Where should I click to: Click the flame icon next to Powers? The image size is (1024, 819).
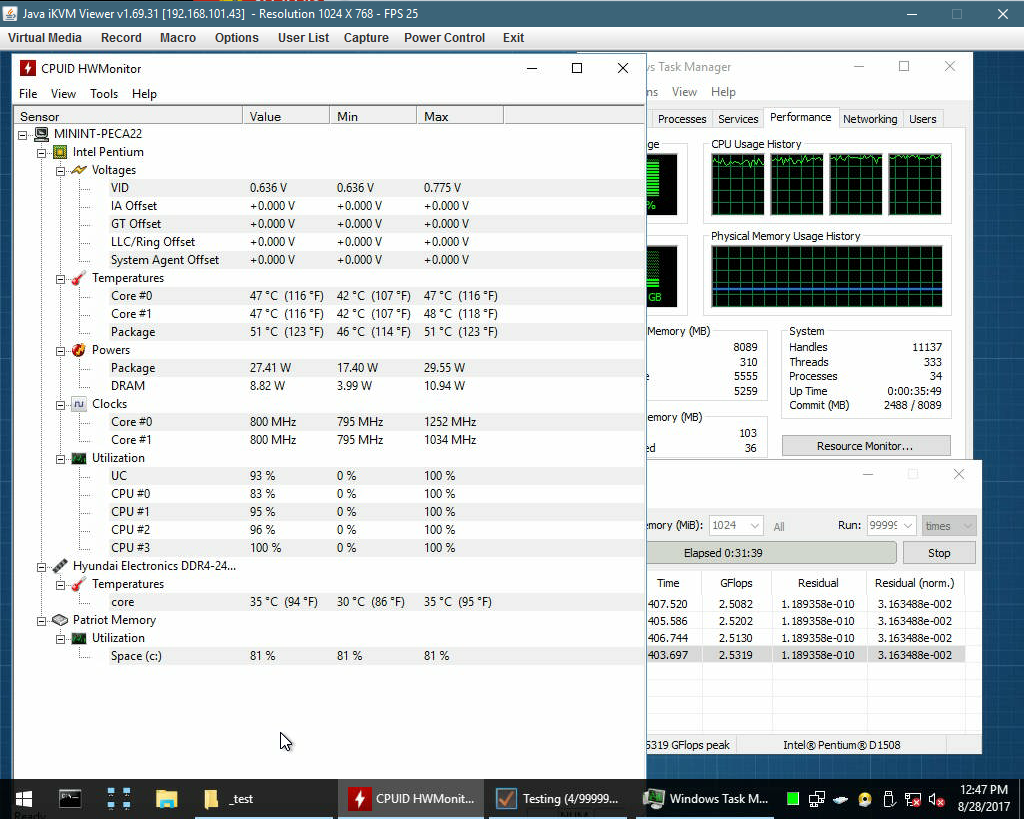point(78,350)
